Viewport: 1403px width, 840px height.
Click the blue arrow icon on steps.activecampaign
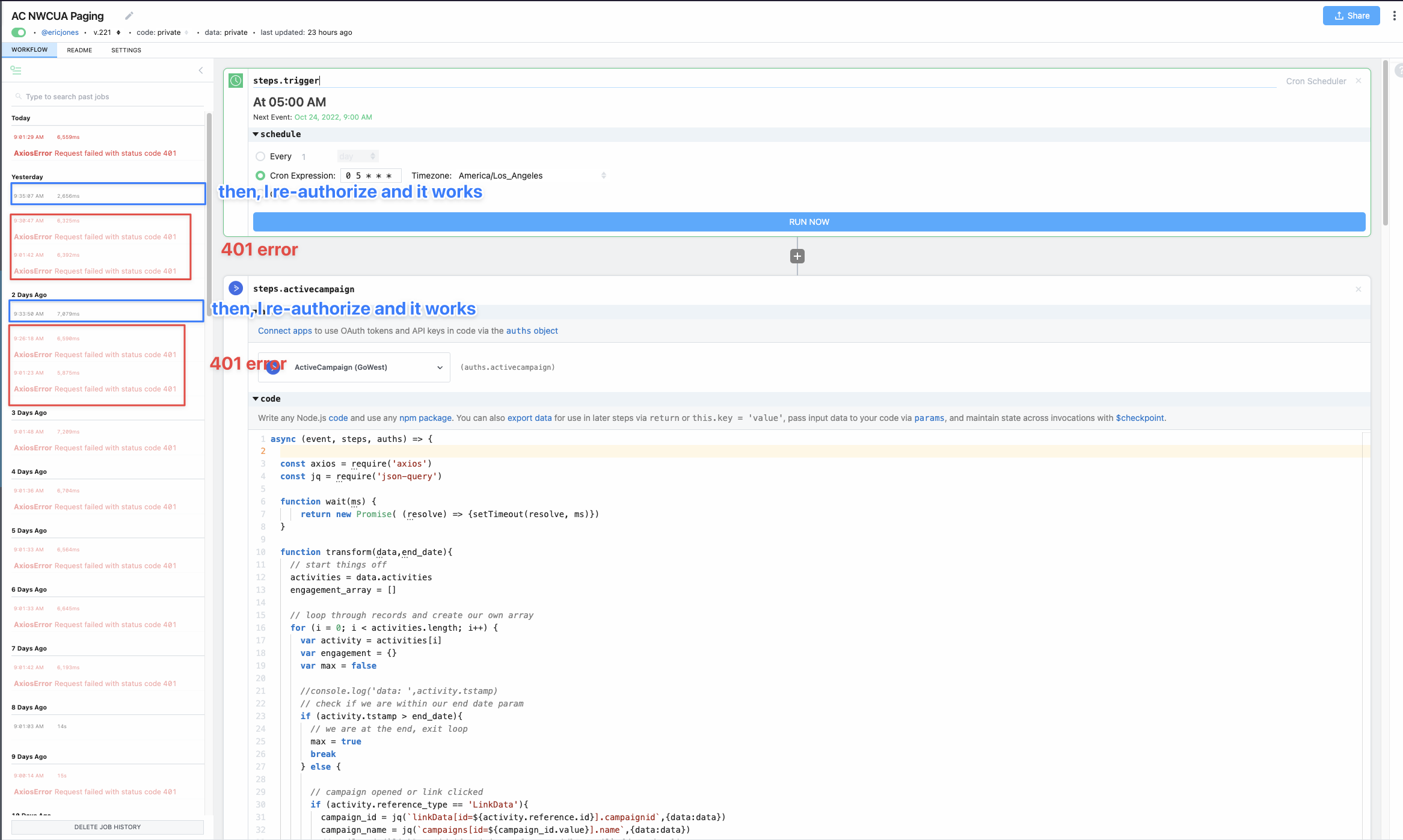click(235, 289)
